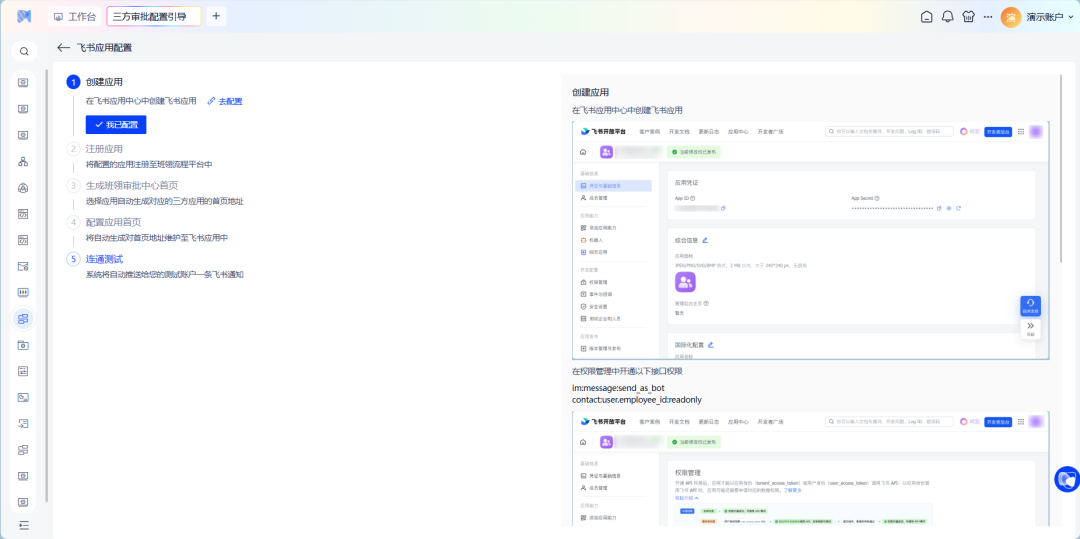Screen dimensions: 1080x539
Task: Click the back arrow beside 飞书应用配置
Action: [x=64, y=48]
